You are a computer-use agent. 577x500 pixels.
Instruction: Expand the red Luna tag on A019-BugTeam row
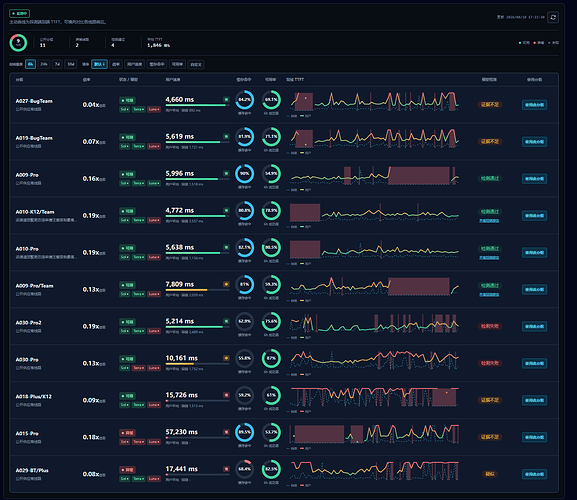(x=154, y=146)
